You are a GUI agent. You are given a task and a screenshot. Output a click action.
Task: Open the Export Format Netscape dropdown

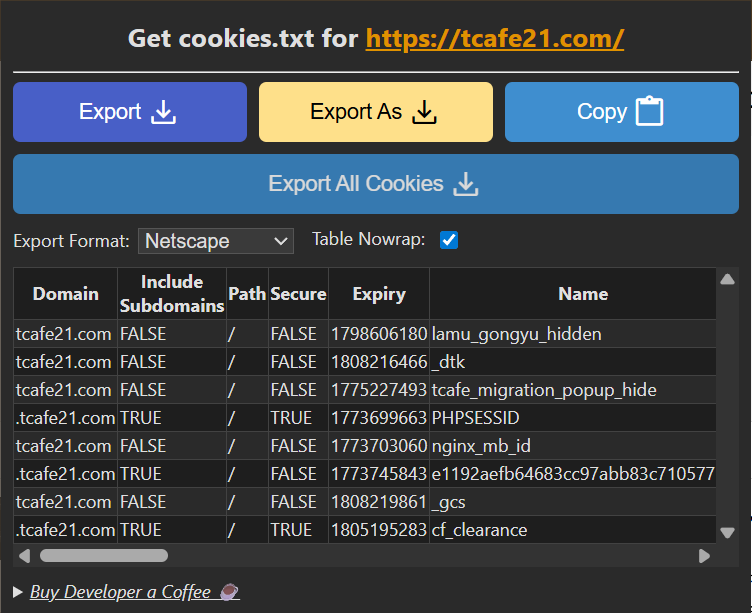(216, 241)
